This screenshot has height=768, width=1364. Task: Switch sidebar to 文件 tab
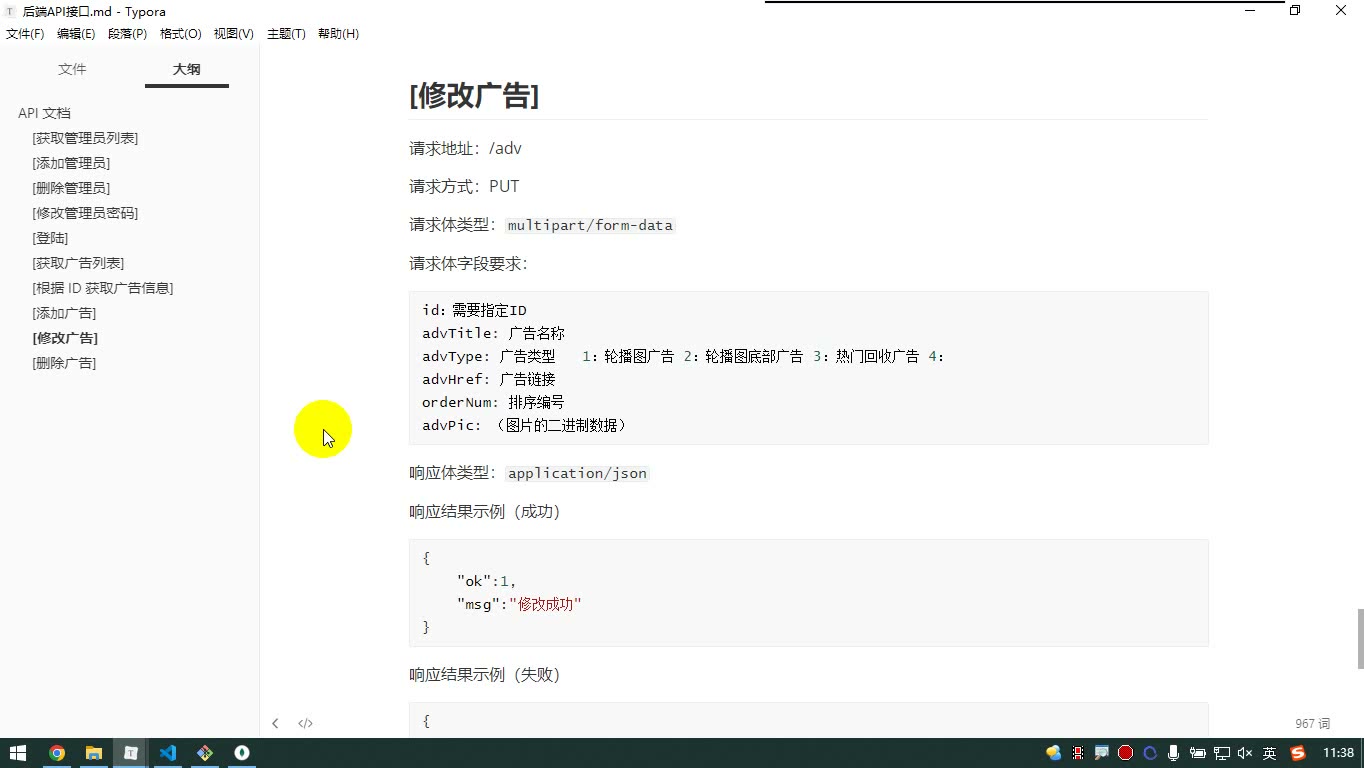pos(72,69)
